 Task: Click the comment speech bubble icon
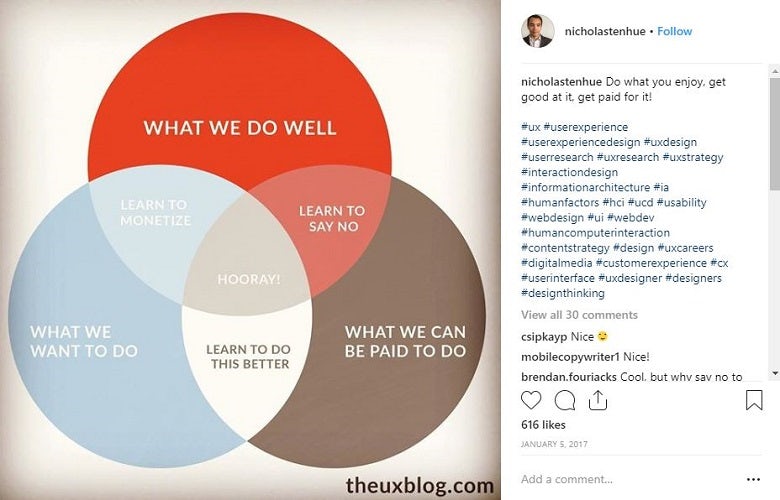565,401
